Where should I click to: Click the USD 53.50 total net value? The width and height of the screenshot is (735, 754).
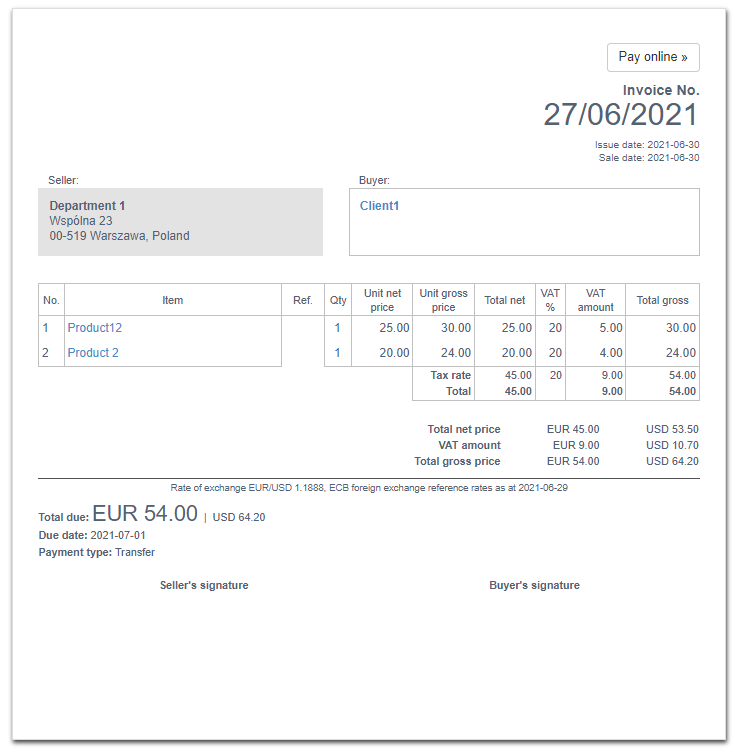(671, 429)
